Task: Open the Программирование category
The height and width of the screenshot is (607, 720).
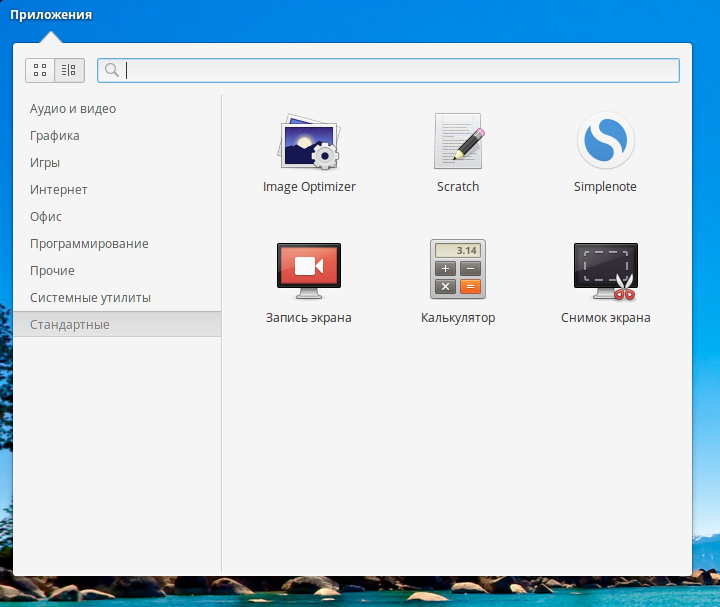Action: pyautogui.click(x=89, y=244)
